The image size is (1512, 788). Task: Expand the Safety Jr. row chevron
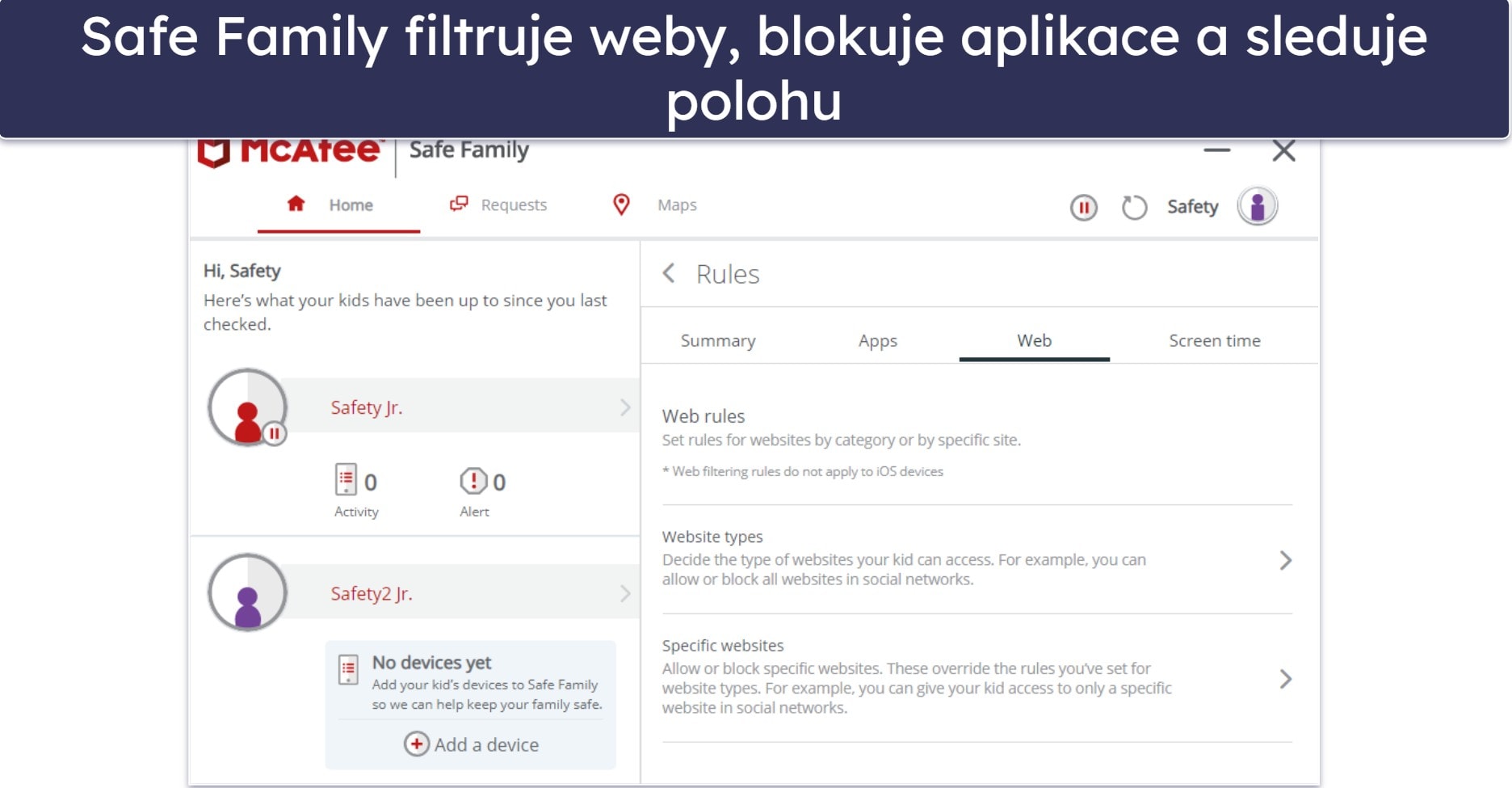point(625,407)
